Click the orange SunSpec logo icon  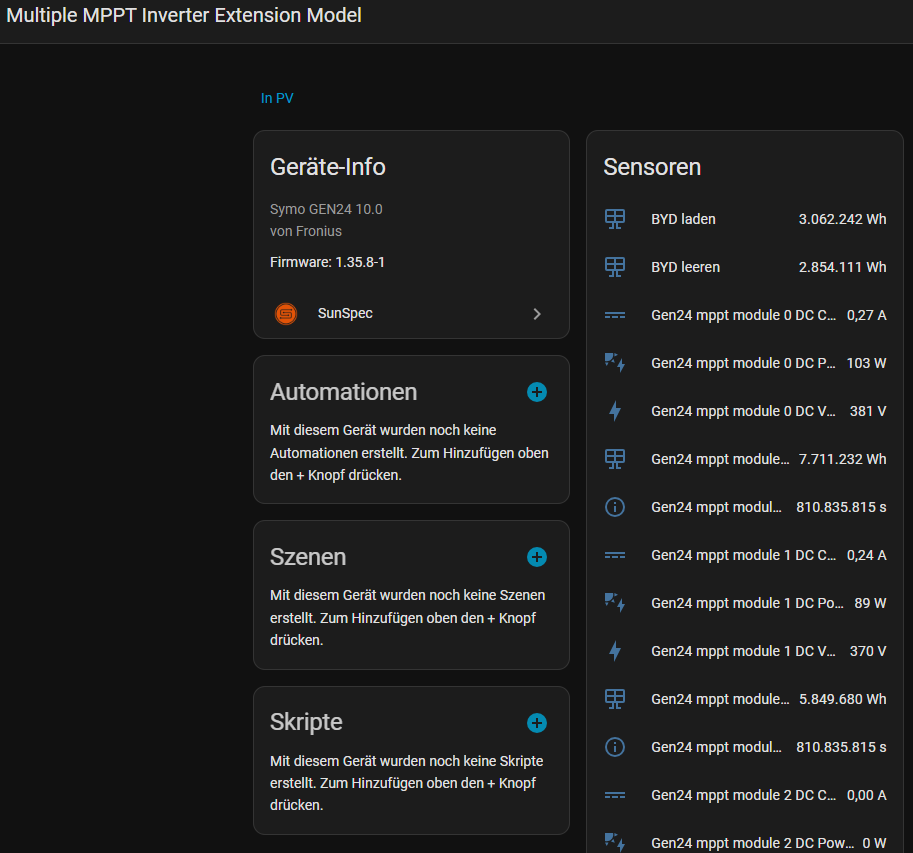click(286, 314)
